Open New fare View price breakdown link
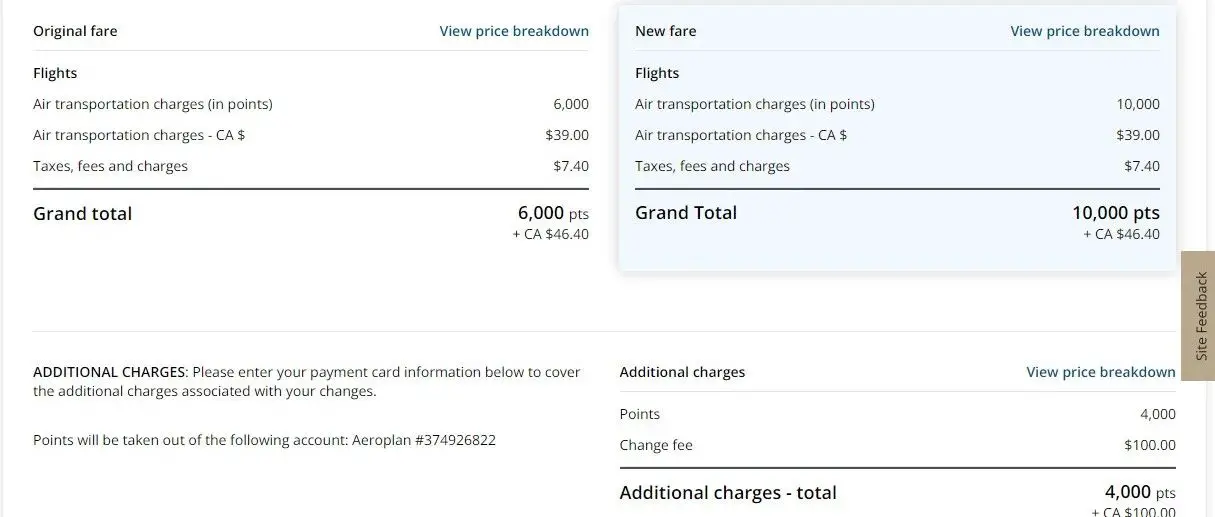 pos(1085,31)
